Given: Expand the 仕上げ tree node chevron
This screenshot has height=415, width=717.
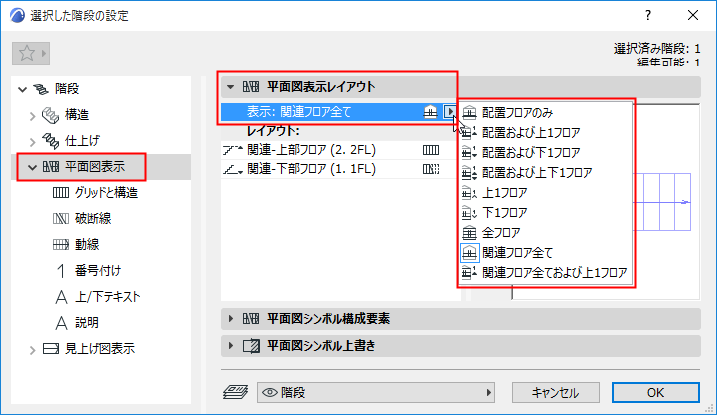Looking at the screenshot, I should [x=32, y=142].
